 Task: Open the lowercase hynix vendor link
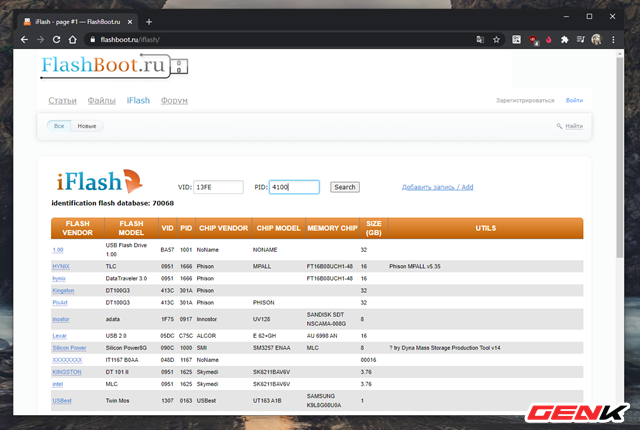tap(59, 279)
